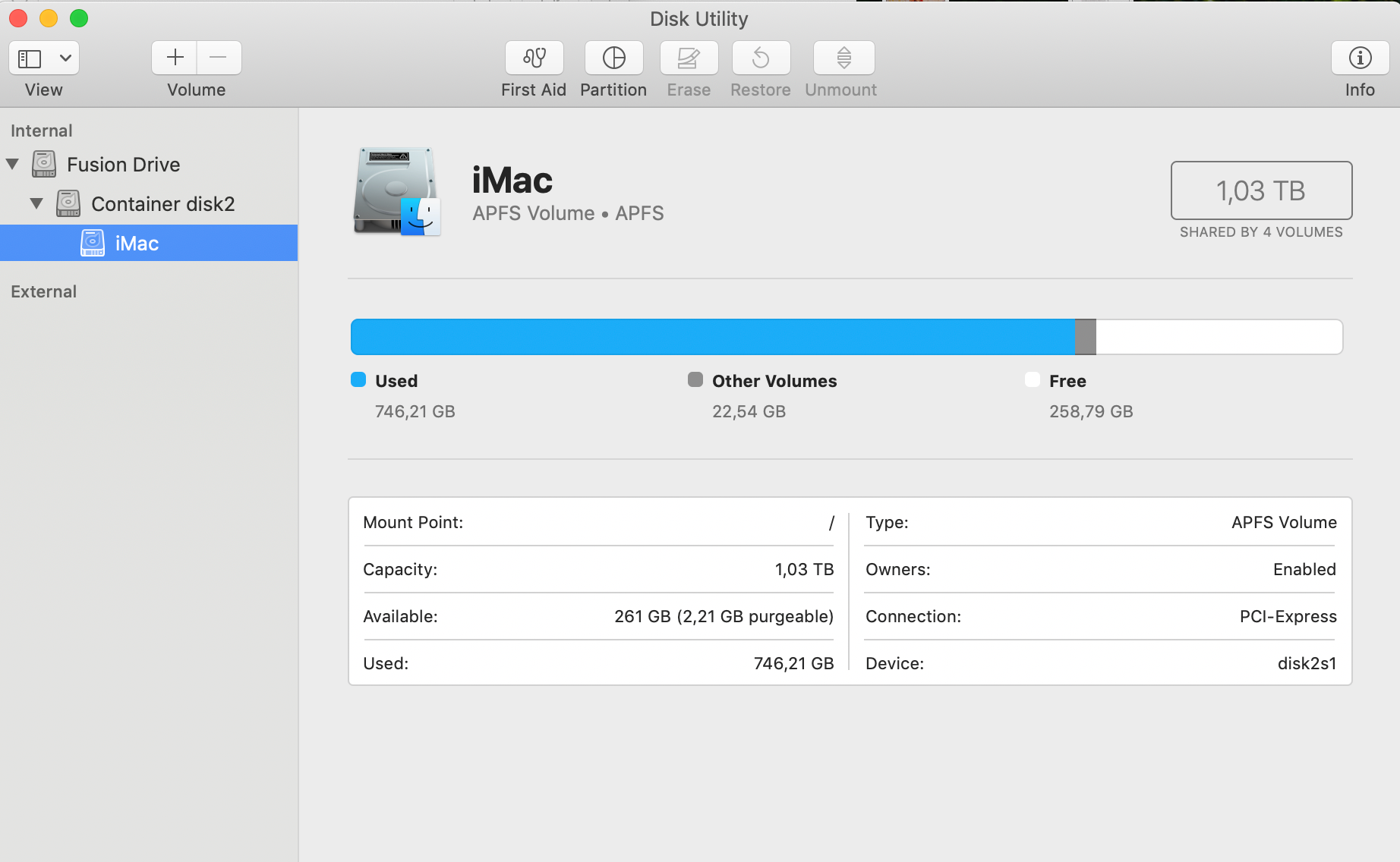Viewport: 1400px width, 862px height.
Task: Open the View dropdown chevron
Action: (x=66, y=58)
